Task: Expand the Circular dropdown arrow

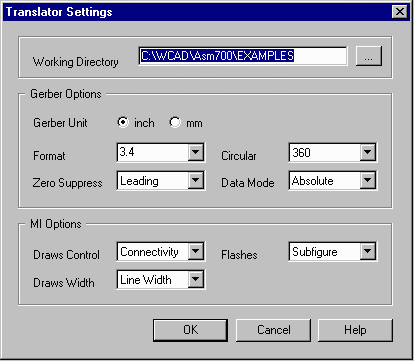Action: (367, 152)
